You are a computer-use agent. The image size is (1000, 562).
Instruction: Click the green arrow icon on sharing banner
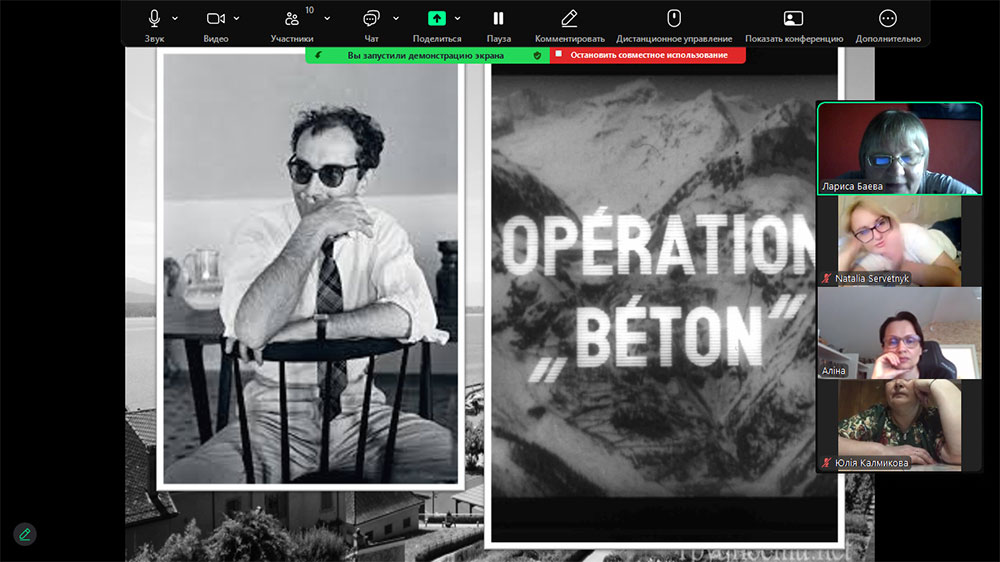(x=318, y=55)
